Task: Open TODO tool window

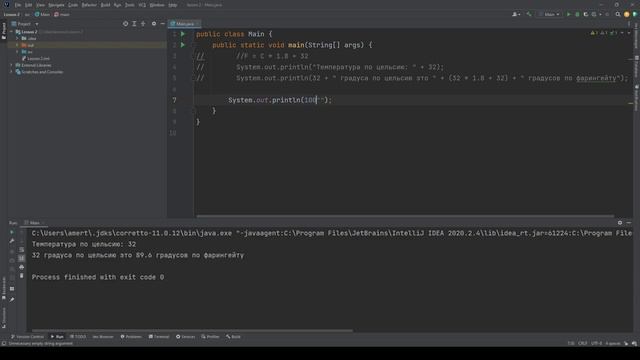Action: (x=78, y=337)
